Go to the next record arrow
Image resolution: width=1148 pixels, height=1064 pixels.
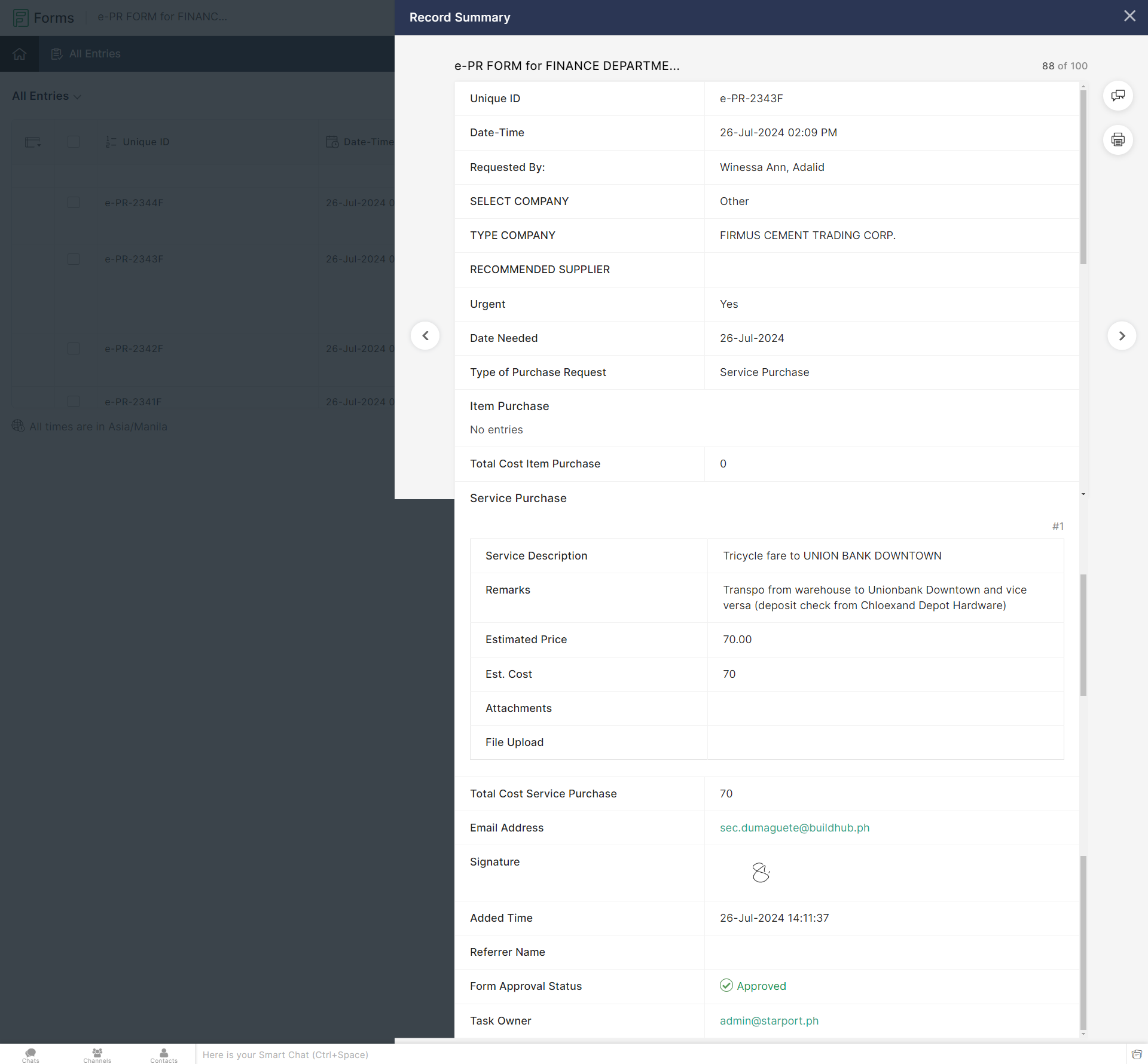click(1122, 336)
